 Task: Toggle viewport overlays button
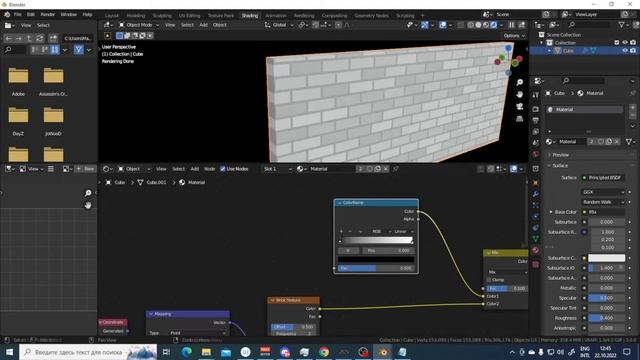click(443, 25)
